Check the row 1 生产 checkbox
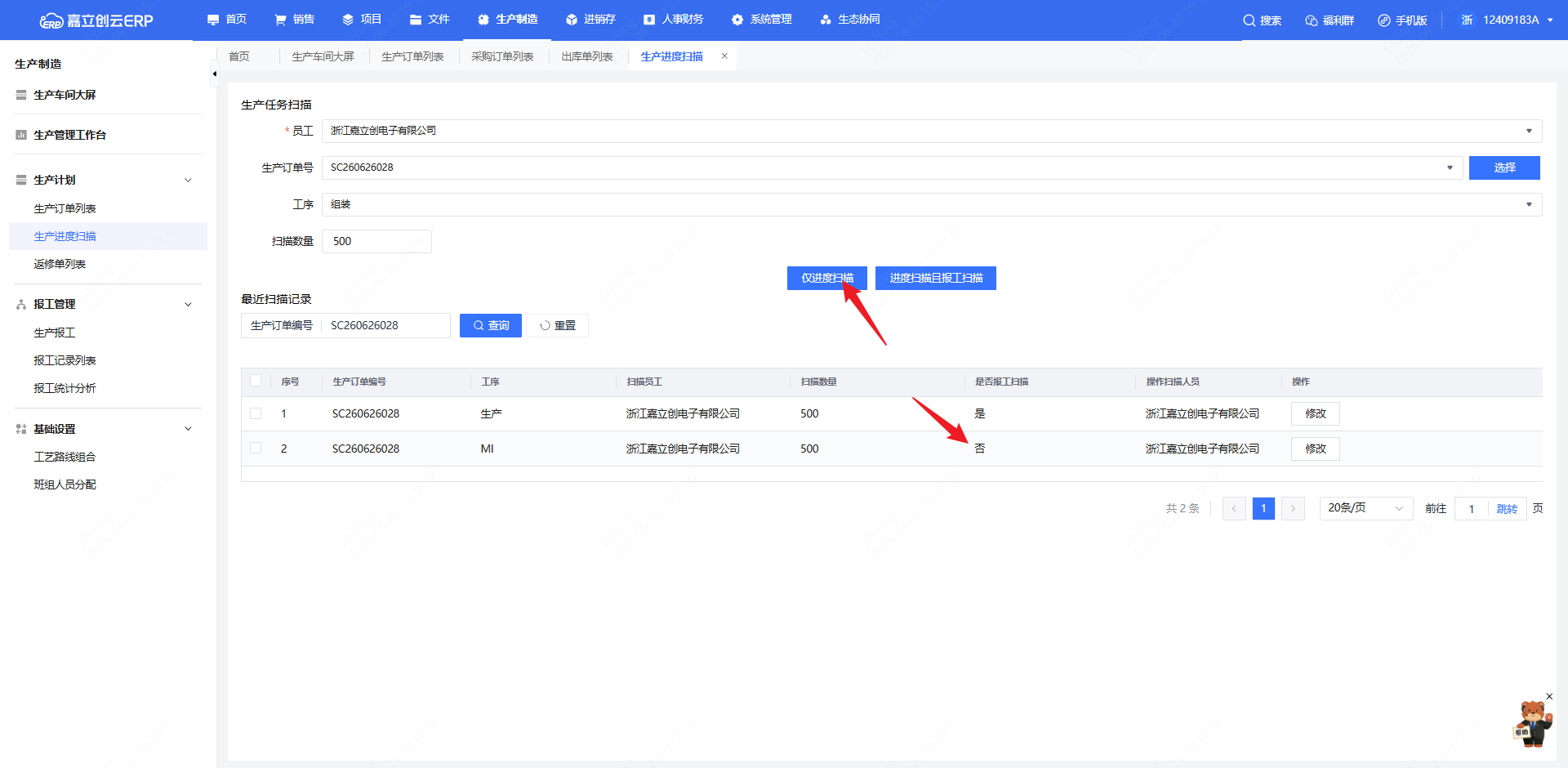This screenshot has height=768, width=1568. click(x=256, y=413)
